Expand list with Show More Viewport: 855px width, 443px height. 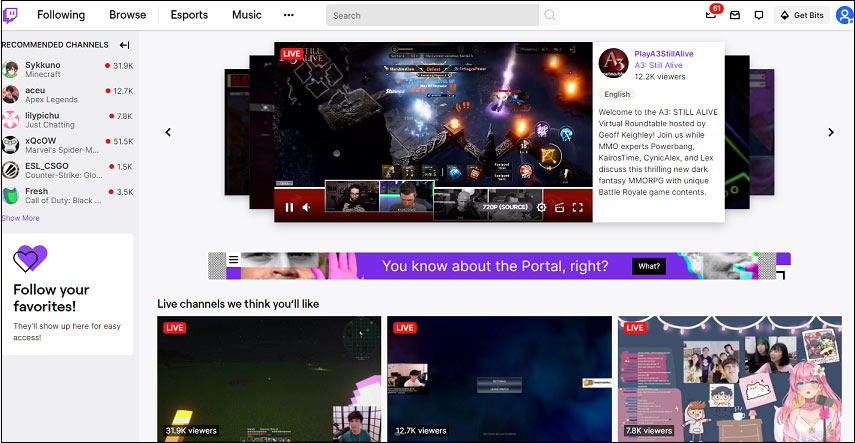21,218
